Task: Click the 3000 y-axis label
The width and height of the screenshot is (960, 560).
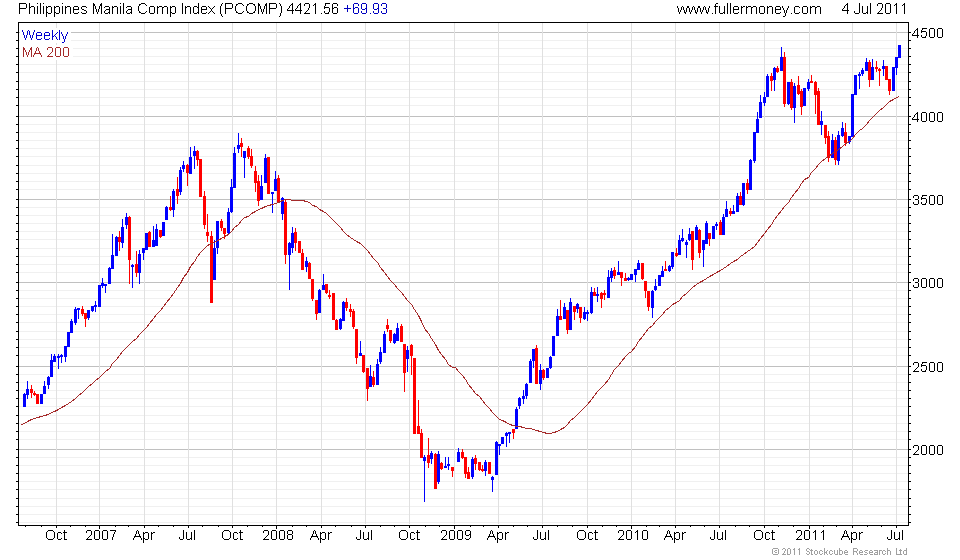Action: click(x=928, y=283)
